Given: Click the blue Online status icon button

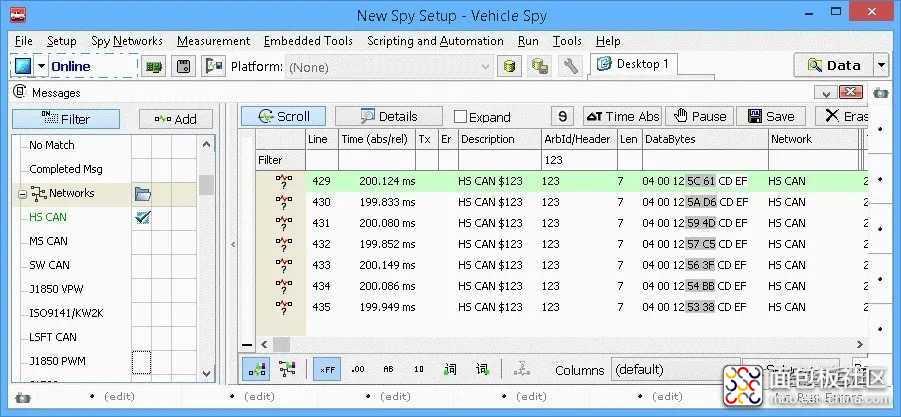Looking at the screenshot, I should [x=22, y=66].
